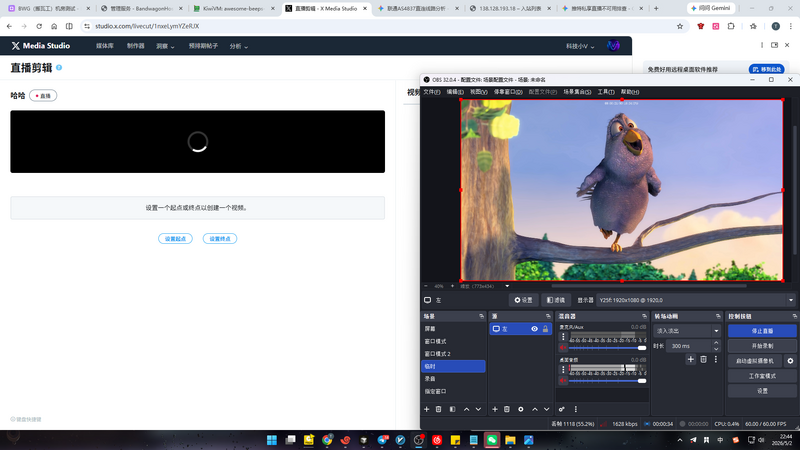
Task: Open the 帮助(H) menu in OBS
Action: pyautogui.click(x=630, y=92)
